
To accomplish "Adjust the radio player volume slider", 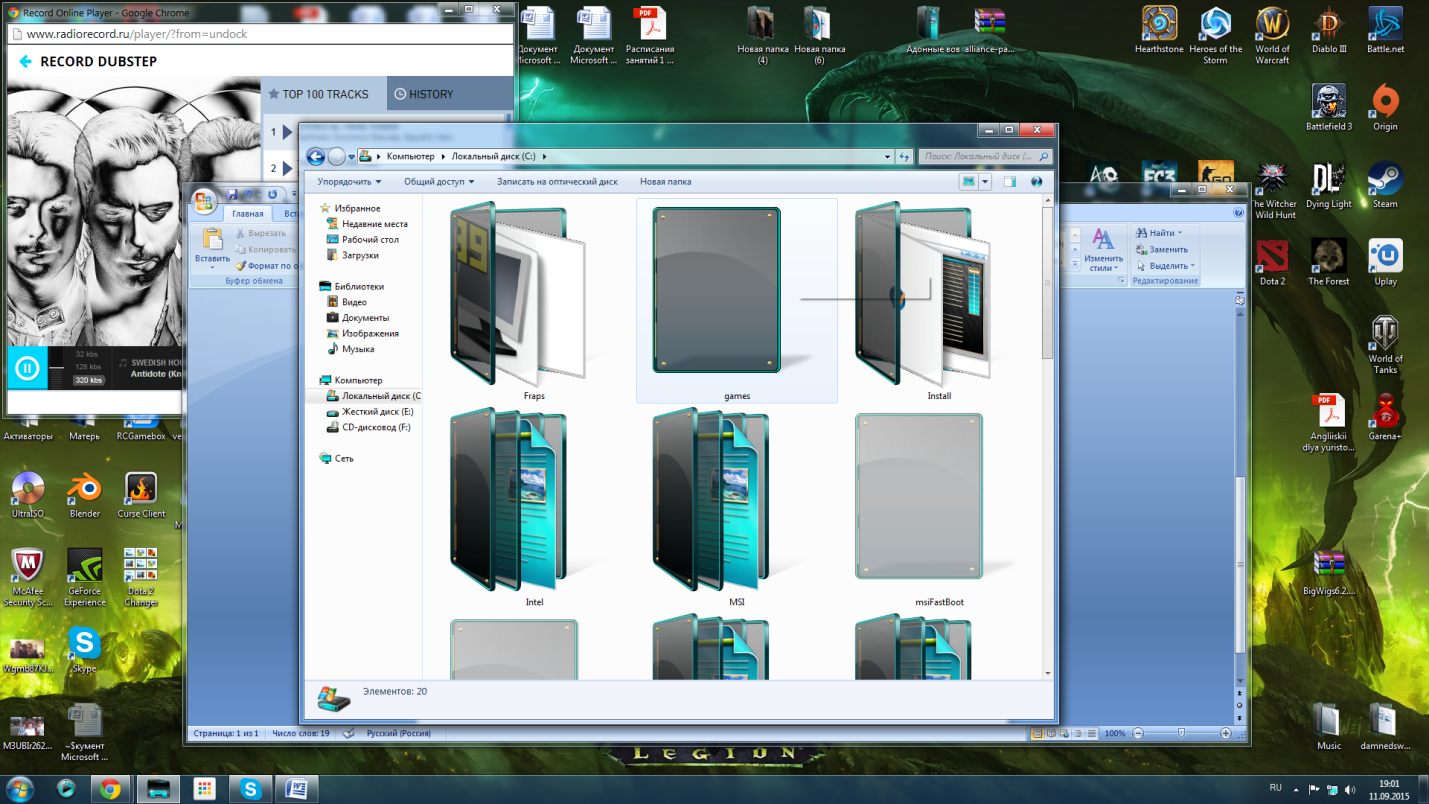I will [x=57, y=368].
